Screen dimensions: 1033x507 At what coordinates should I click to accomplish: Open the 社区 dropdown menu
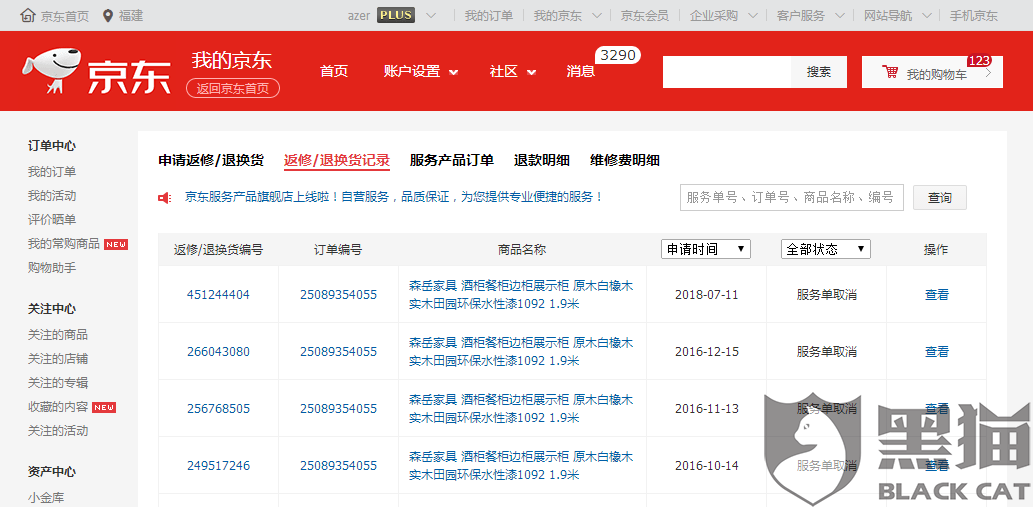pyautogui.click(x=513, y=71)
